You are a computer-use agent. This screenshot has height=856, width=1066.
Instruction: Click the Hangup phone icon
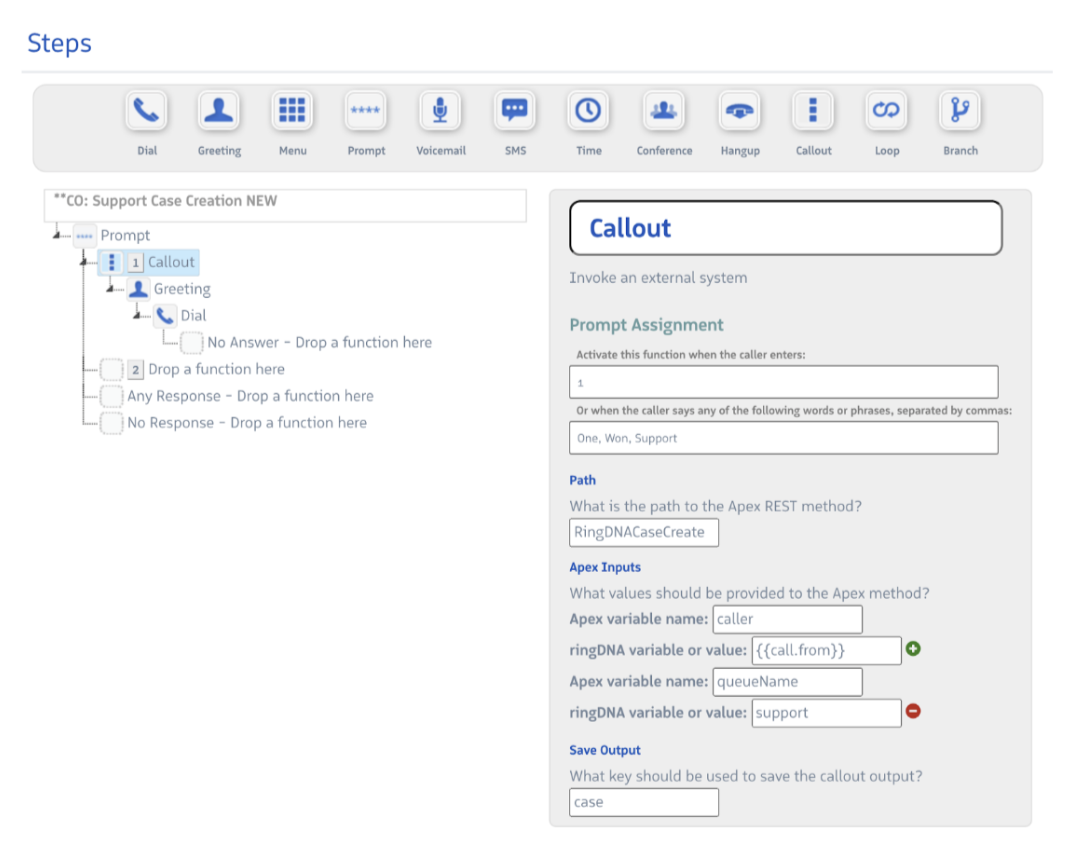click(739, 111)
